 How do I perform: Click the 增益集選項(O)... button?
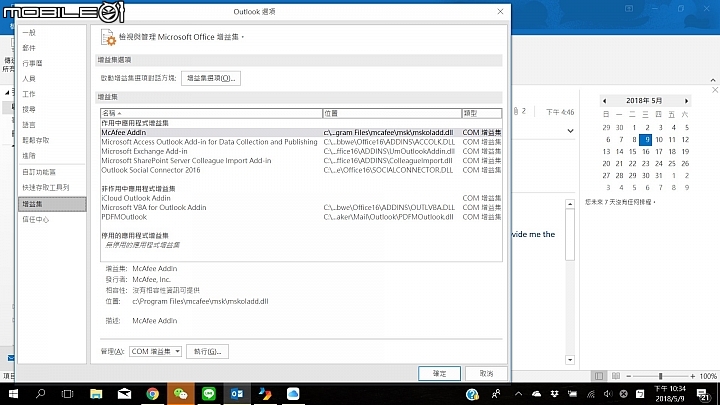pyautogui.click(x=211, y=78)
